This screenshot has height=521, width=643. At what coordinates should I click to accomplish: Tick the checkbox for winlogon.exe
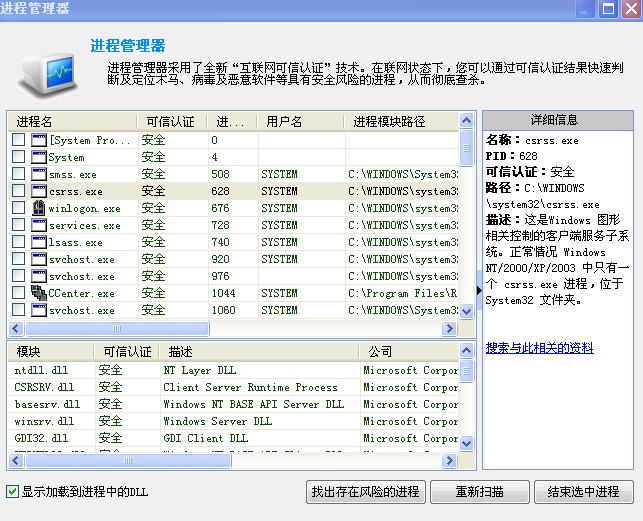18,208
